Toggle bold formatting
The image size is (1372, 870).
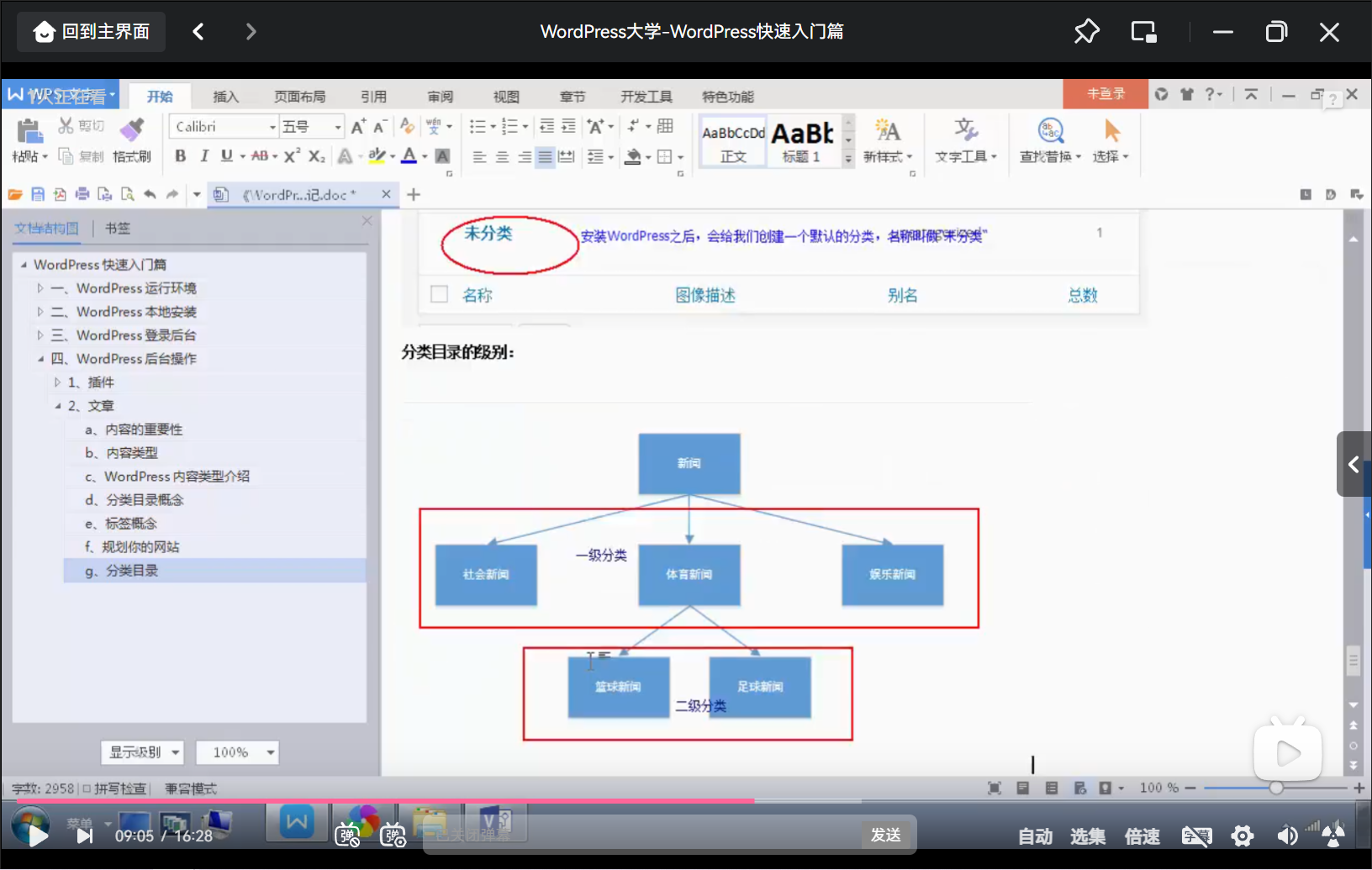pos(180,156)
